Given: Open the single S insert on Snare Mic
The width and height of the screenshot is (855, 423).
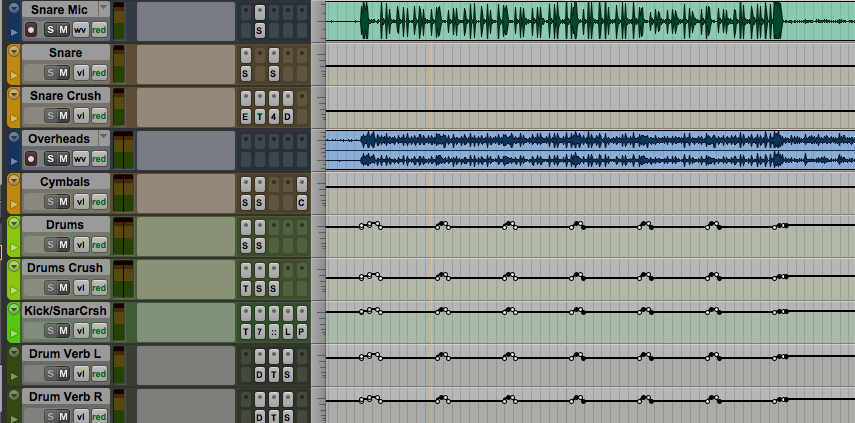Looking at the screenshot, I should pyautogui.click(x=259, y=30).
